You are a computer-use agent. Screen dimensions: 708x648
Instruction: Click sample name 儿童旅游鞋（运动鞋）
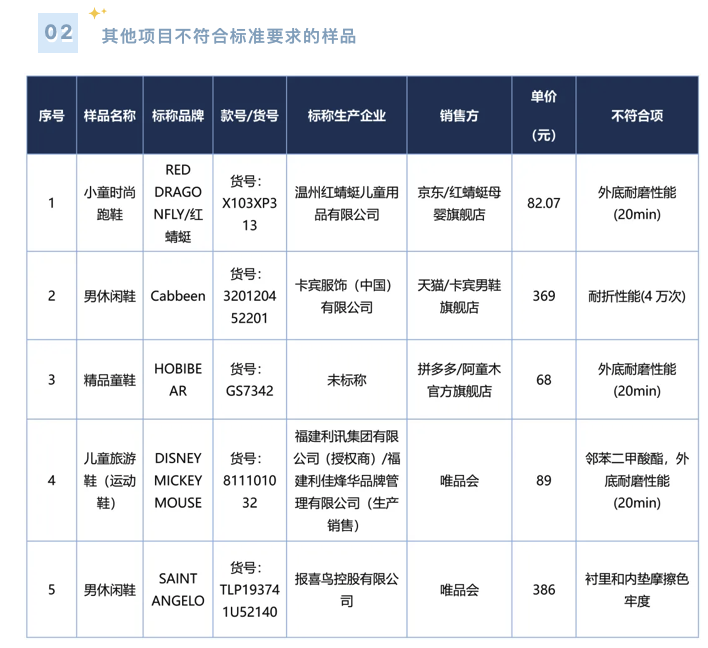[x=110, y=480]
